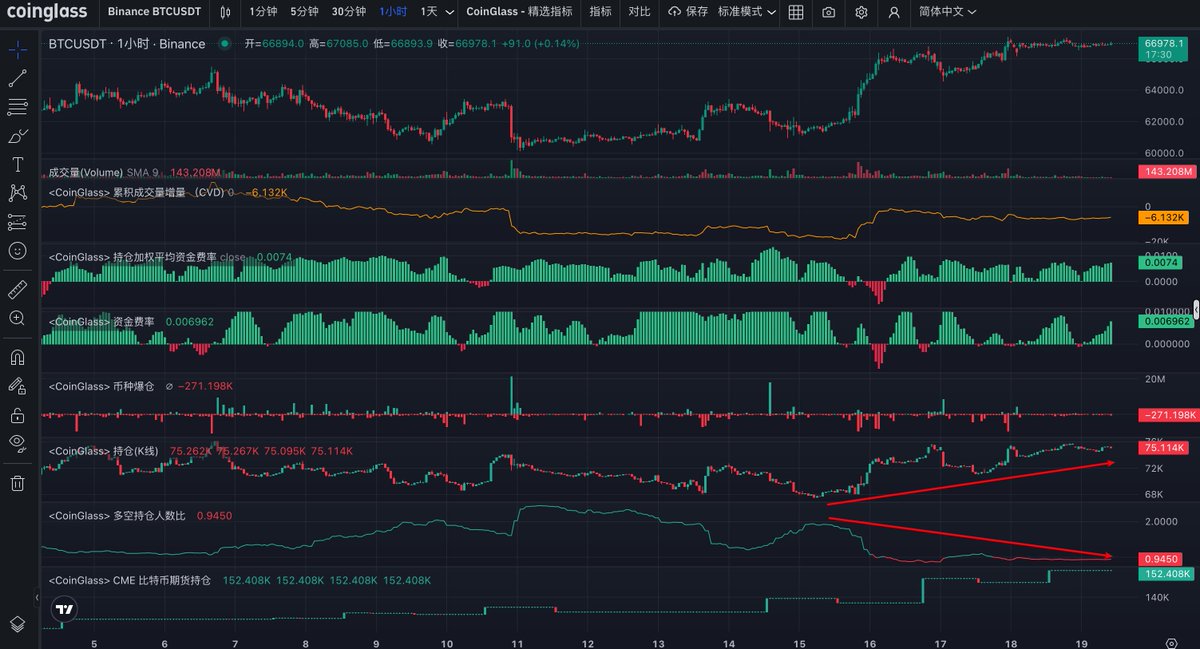Open the Fibonacci retracement tools

click(x=17, y=107)
